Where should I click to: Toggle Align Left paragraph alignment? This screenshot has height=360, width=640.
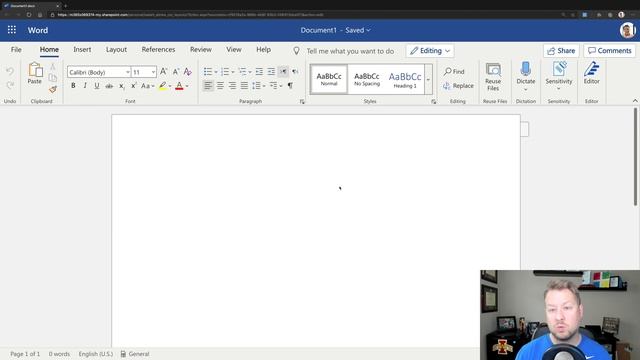click(x=208, y=86)
